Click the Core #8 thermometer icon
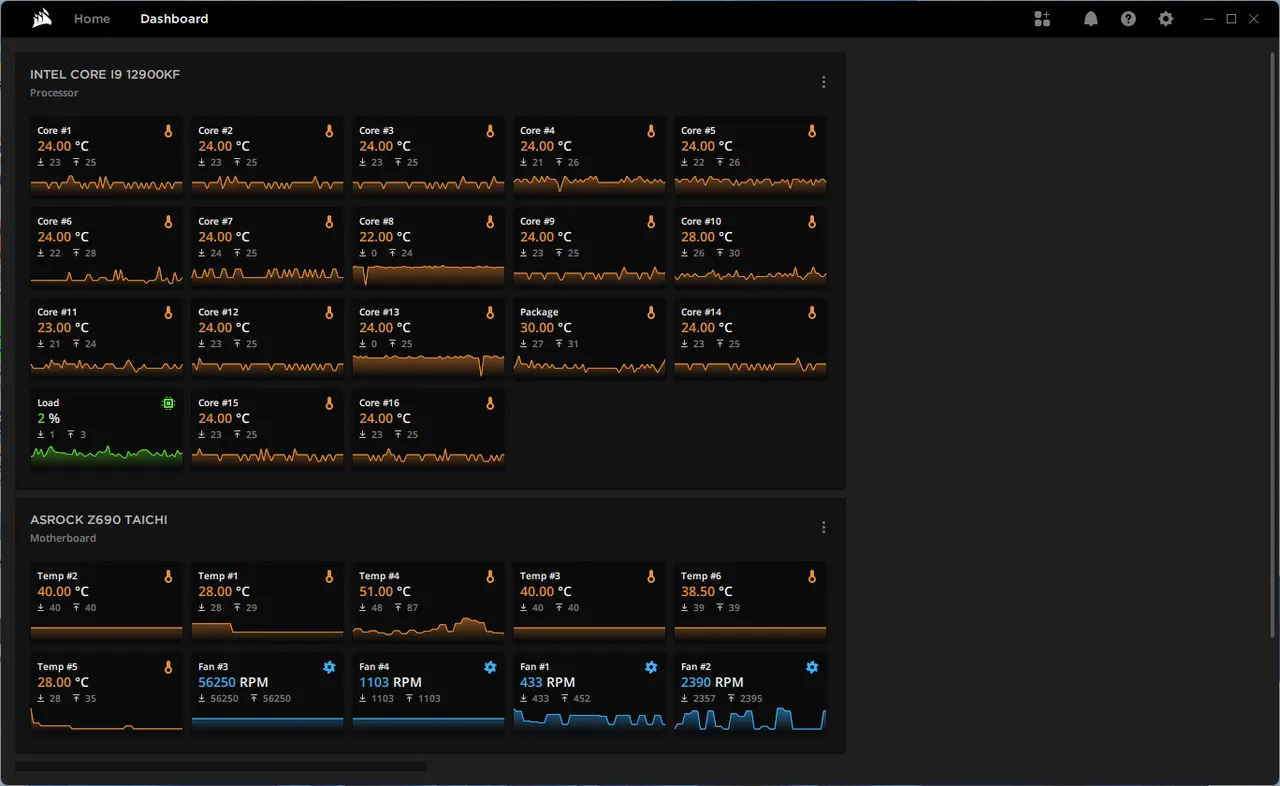 [490, 222]
